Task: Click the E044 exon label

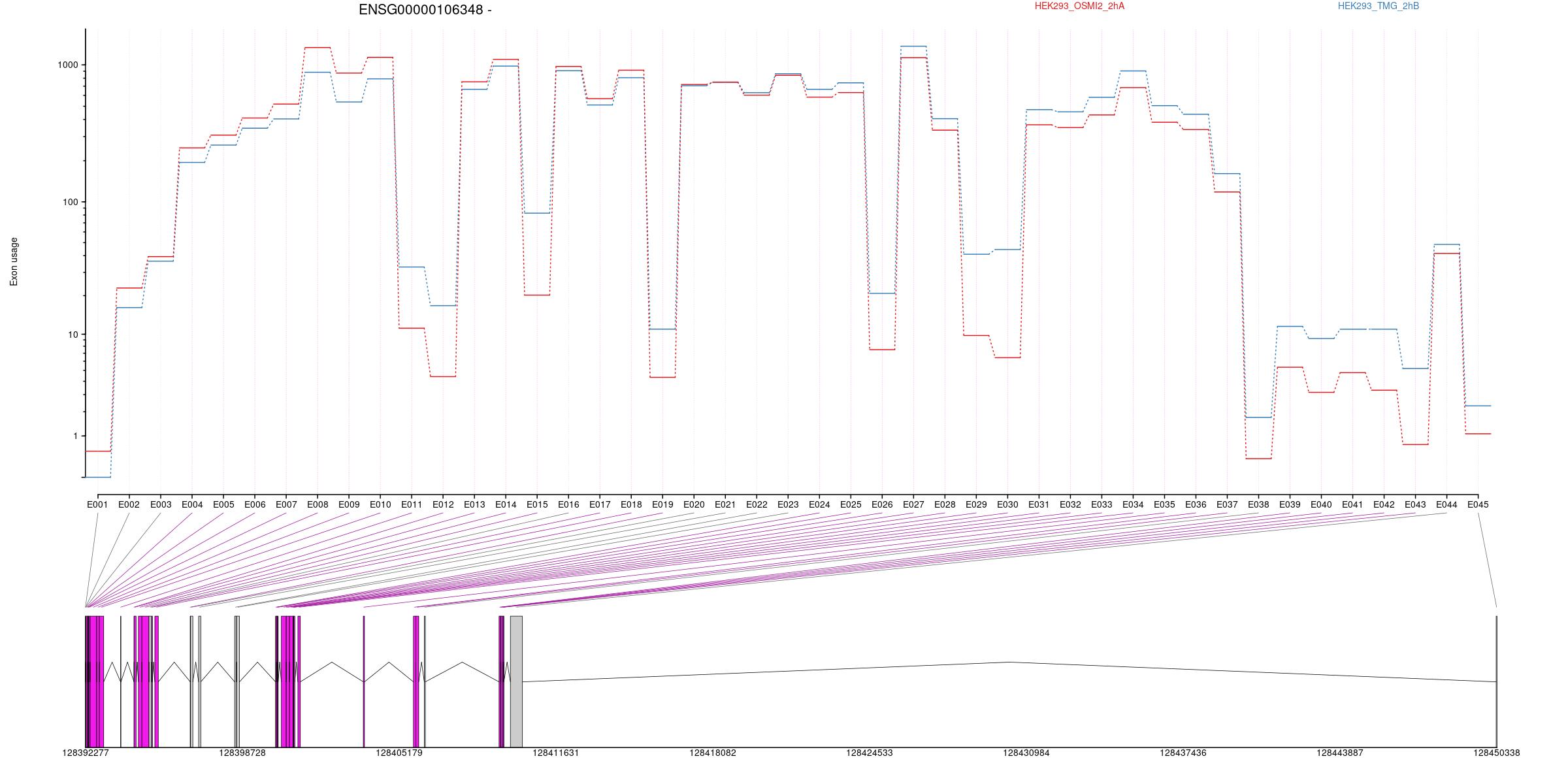Action: (1446, 504)
